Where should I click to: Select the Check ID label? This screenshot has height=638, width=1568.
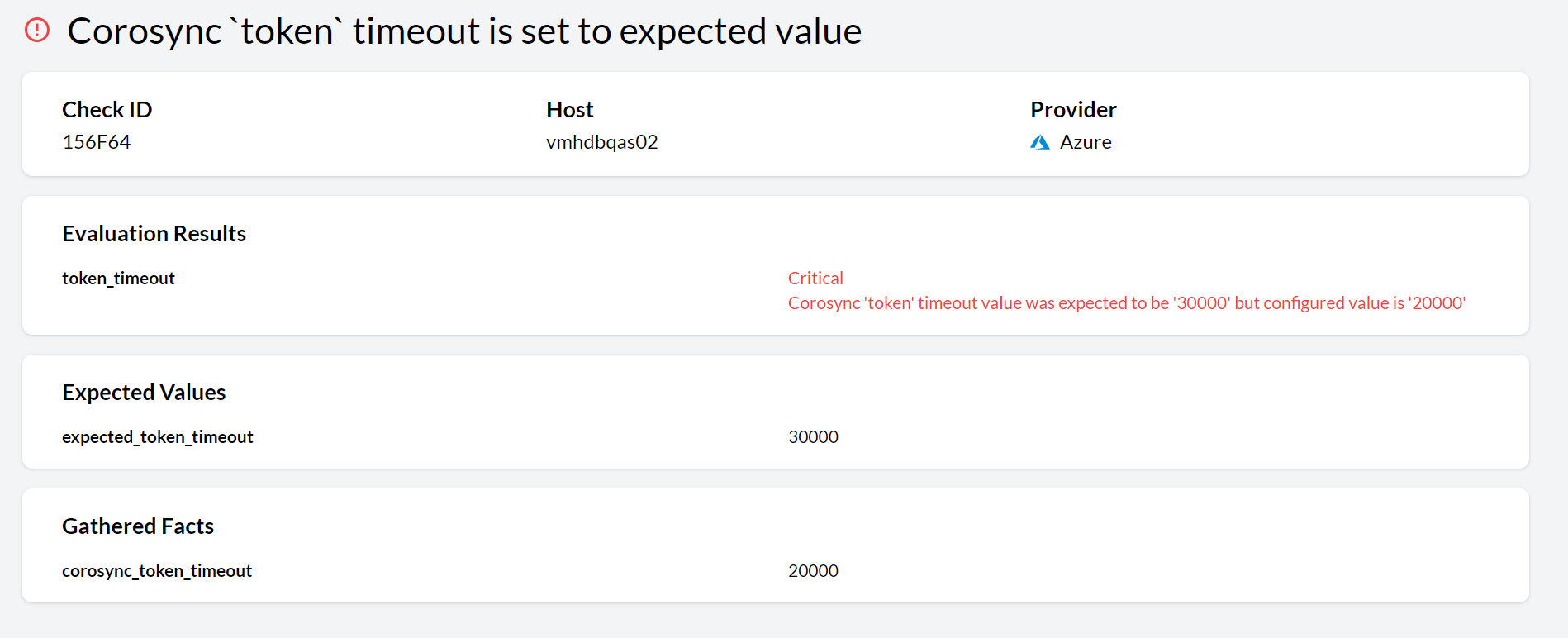[x=107, y=110]
